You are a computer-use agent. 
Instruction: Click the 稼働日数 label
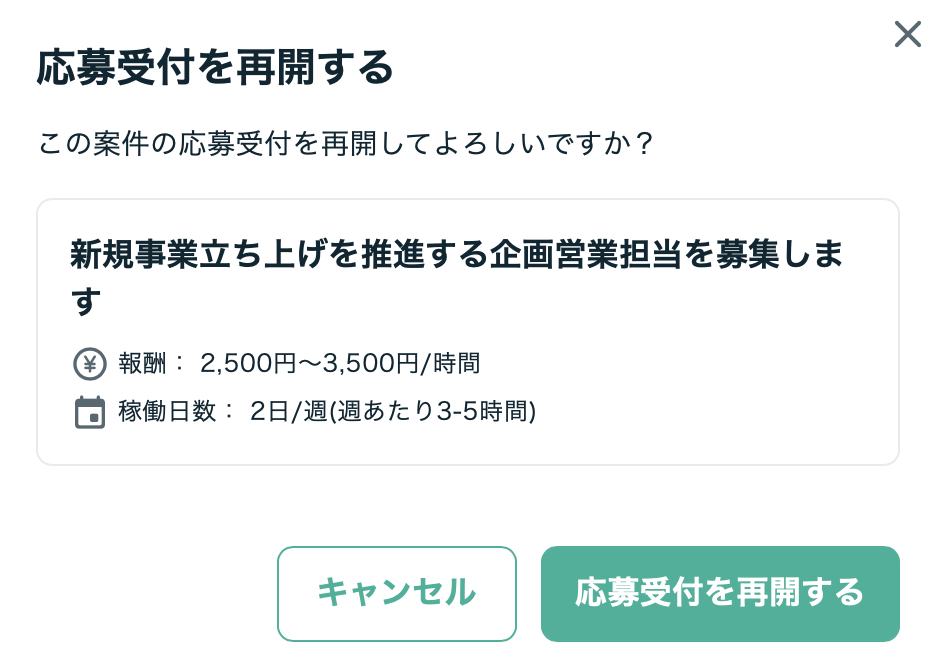tap(170, 411)
